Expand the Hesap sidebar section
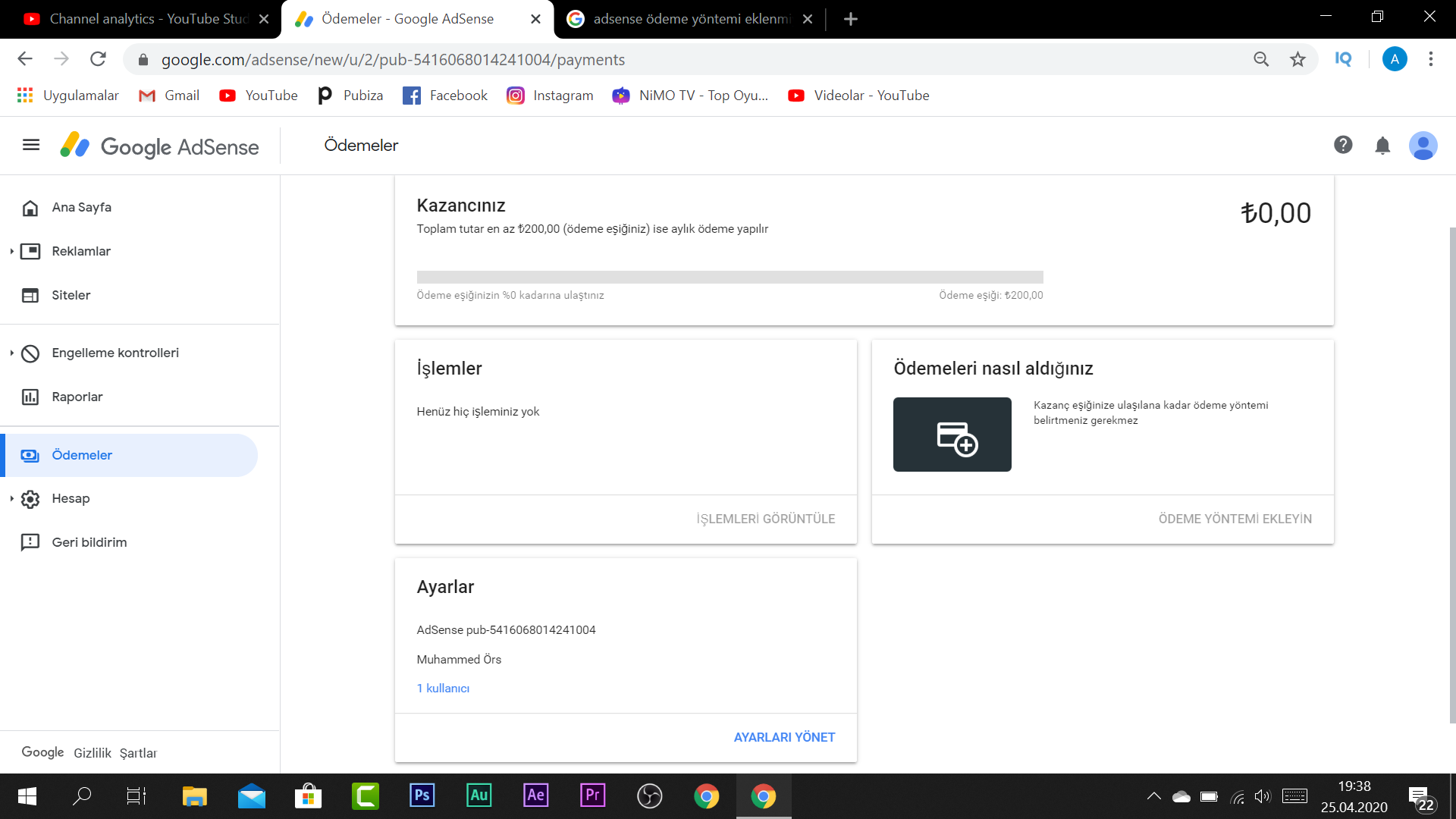Viewport: 1456px width, 819px height. (x=11, y=498)
